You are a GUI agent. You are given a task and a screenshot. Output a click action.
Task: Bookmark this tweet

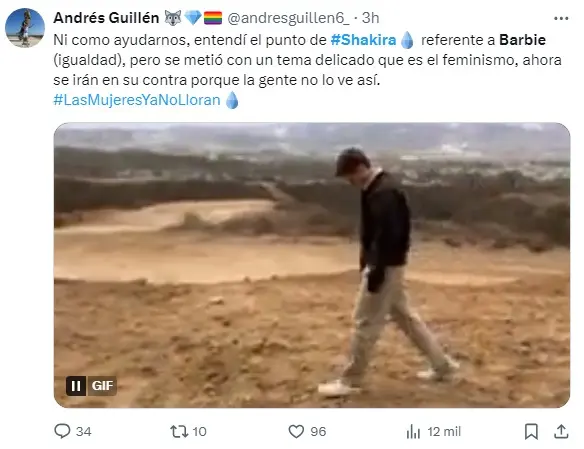[x=531, y=432]
